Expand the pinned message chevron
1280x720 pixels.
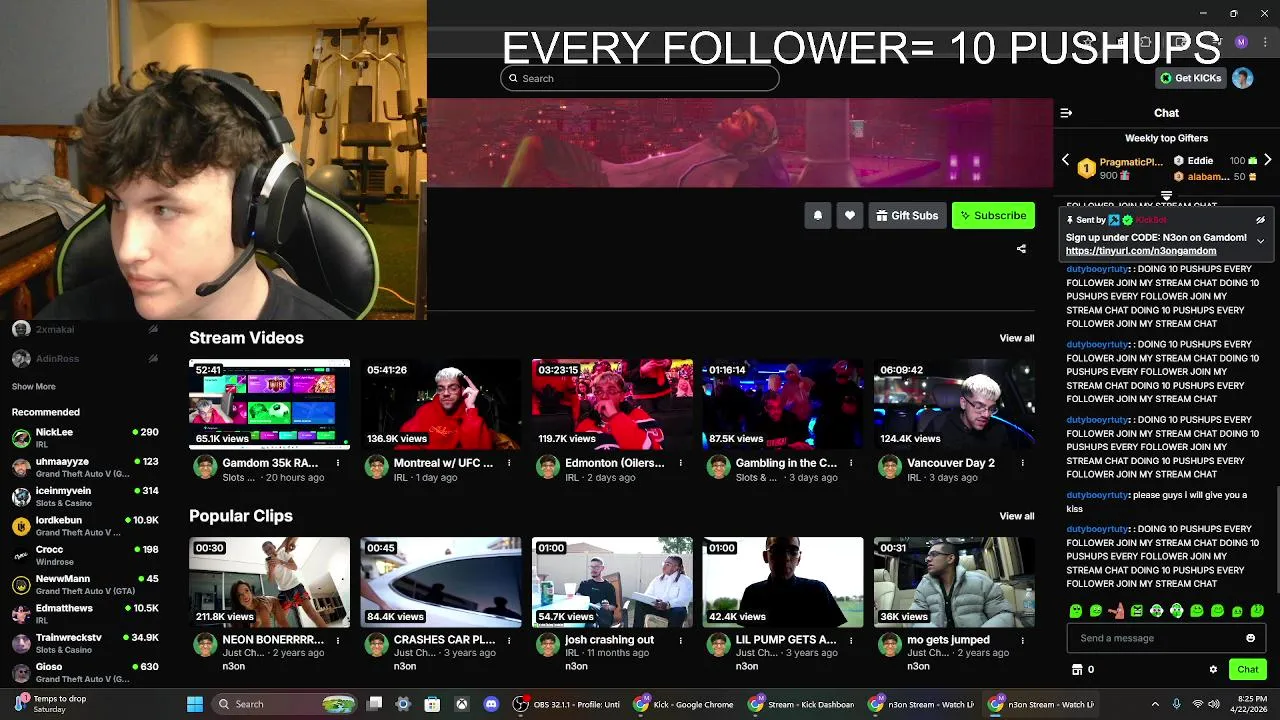pyautogui.click(x=1260, y=241)
